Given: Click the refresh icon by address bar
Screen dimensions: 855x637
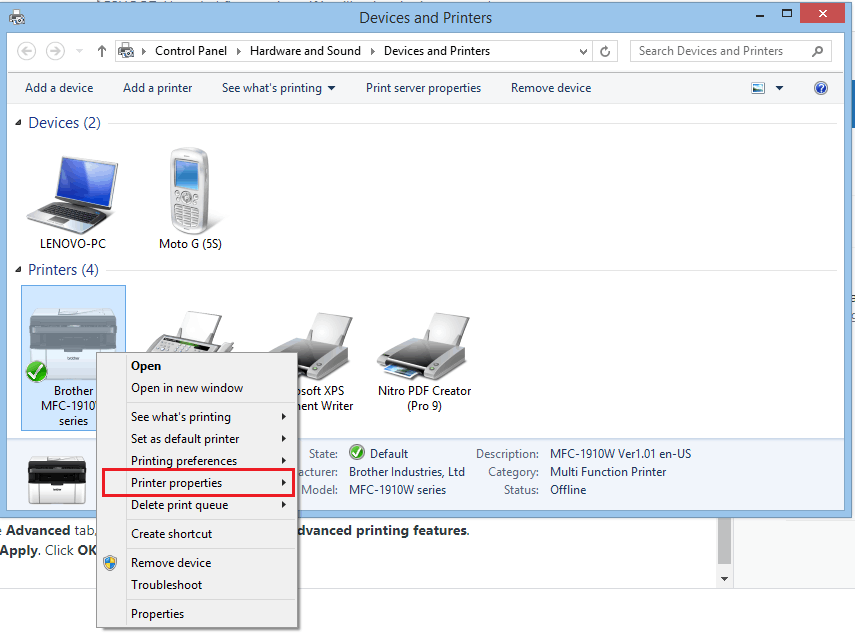Looking at the screenshot, I should click(x=605, y=51).
